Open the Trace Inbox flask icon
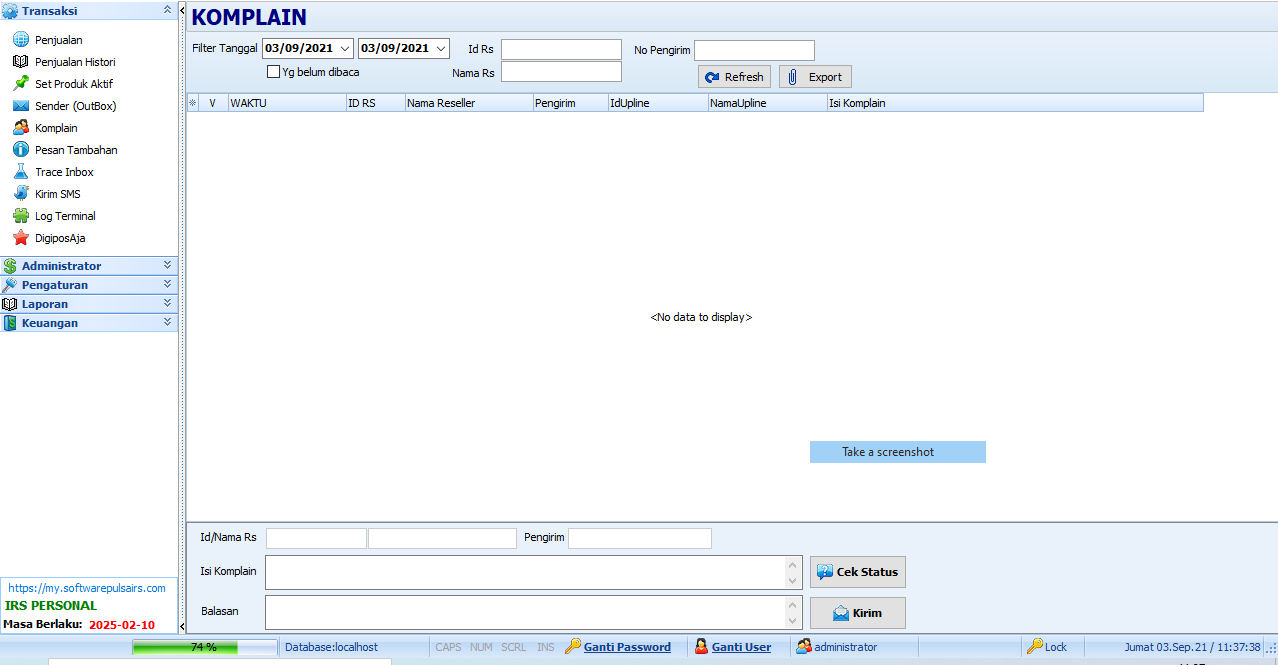This screenshot has height=665, width=1278. 20,172
